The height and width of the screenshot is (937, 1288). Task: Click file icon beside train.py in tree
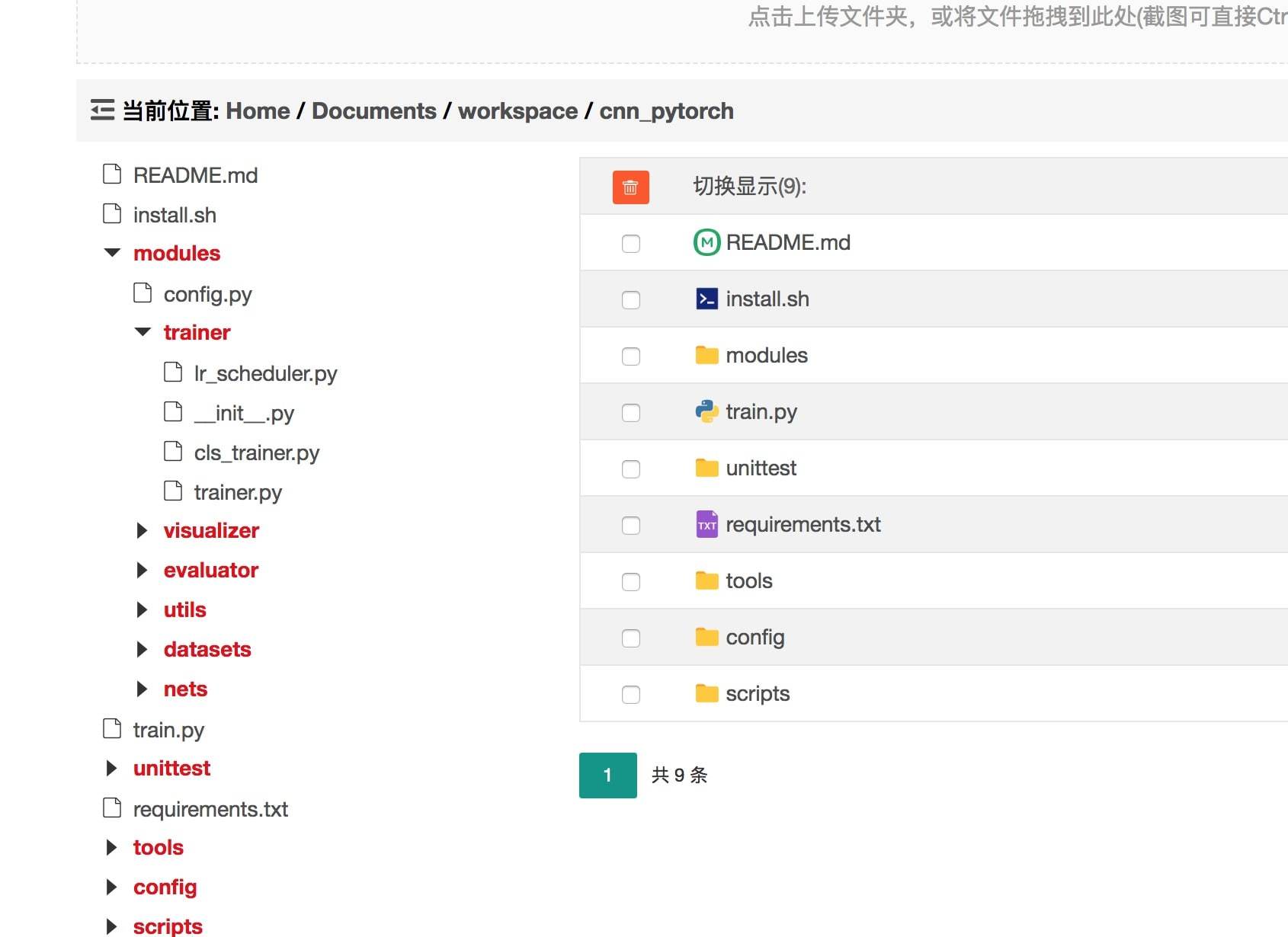click(x=112, y=728)
